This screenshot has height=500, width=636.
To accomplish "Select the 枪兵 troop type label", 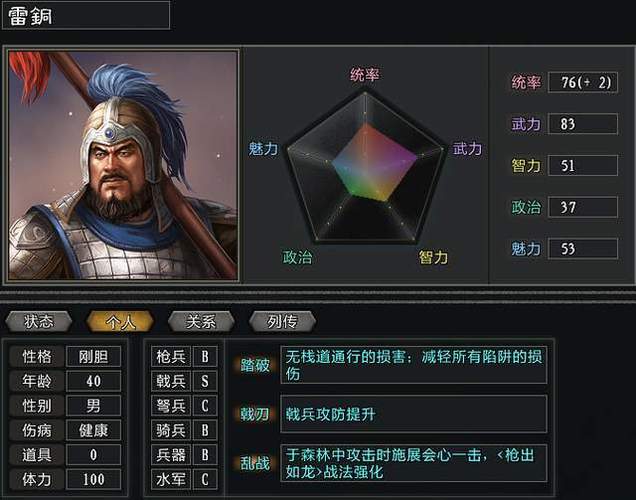I will (x=171, y=356).
